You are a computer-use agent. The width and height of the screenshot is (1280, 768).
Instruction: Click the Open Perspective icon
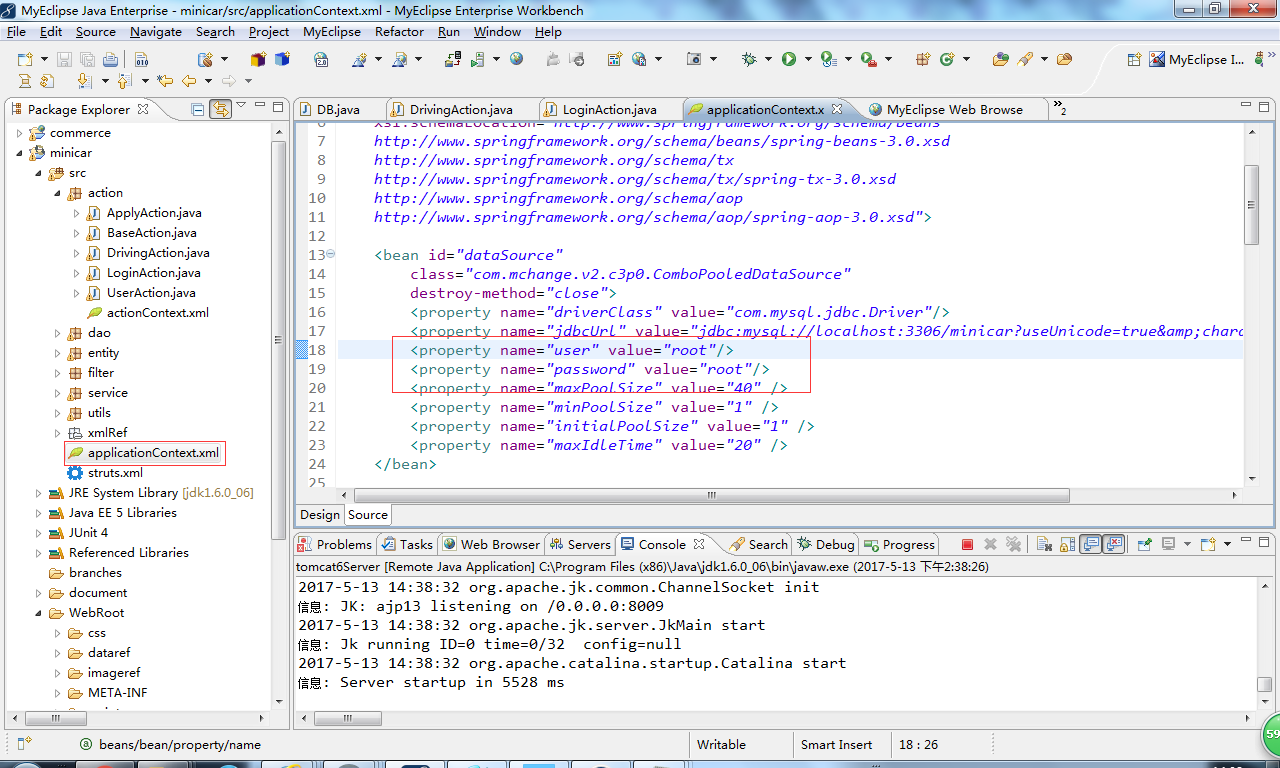[1134, 60]
